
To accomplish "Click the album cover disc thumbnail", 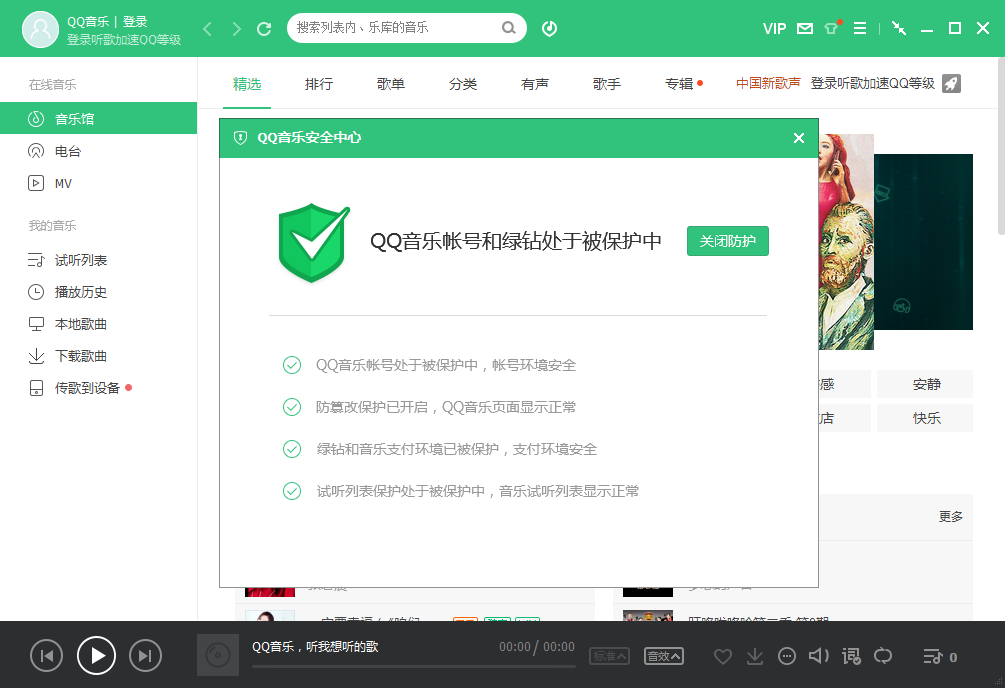I will point(218,655).
